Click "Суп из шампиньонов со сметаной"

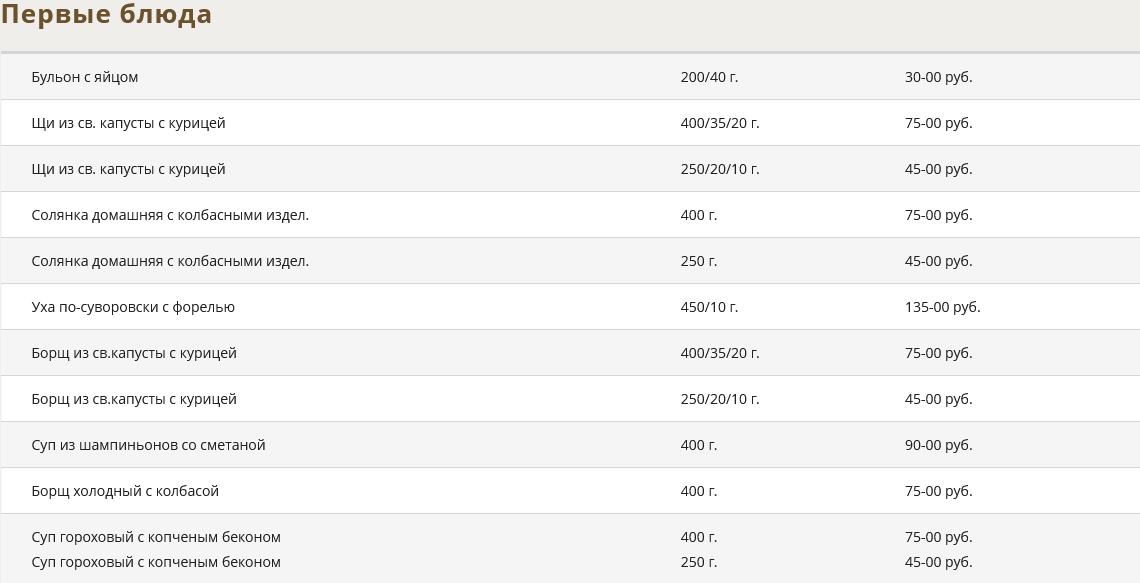tap(148, 445)
